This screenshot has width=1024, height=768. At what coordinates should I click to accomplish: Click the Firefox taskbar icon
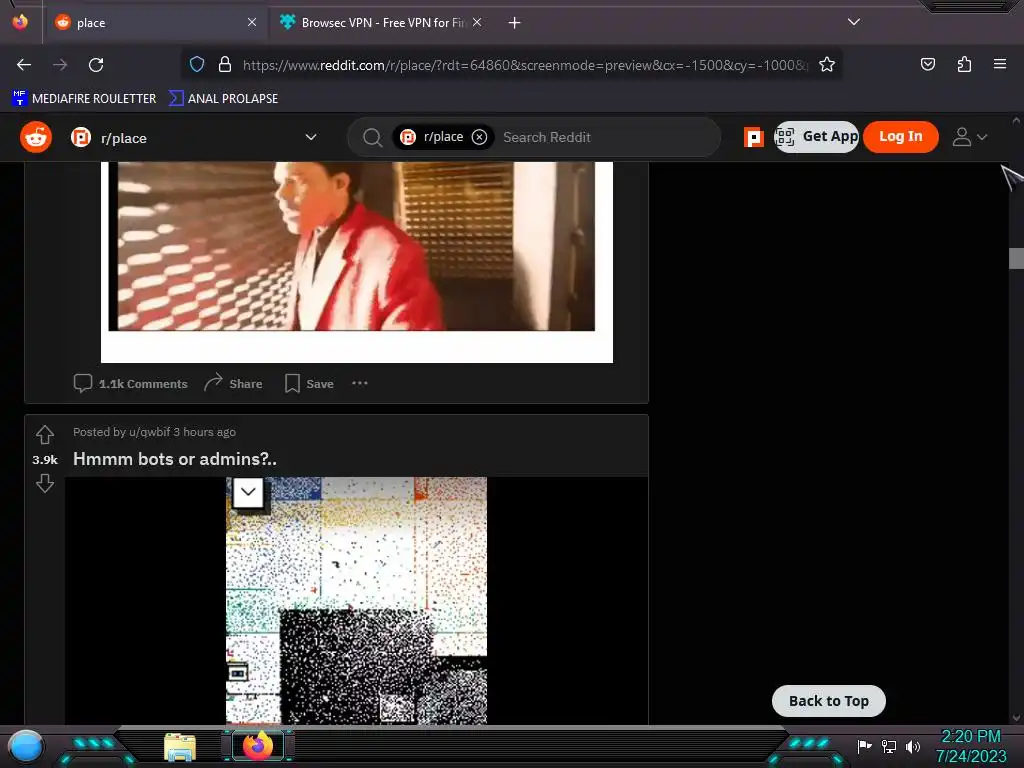[x=257, y=746]
